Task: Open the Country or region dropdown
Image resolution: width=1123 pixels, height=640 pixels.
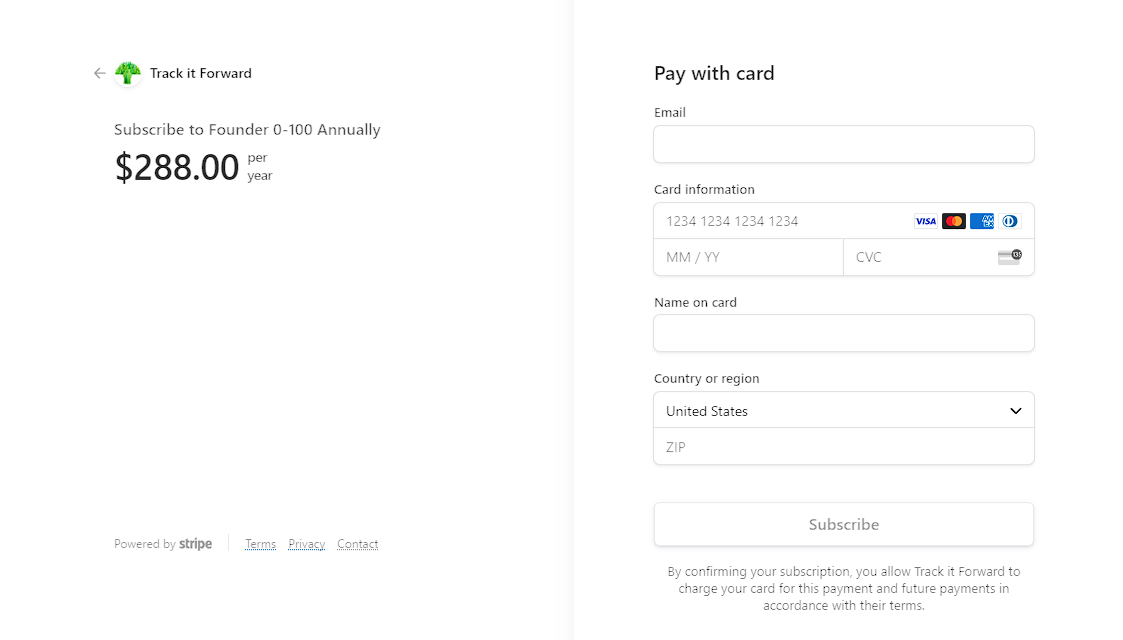Action: pos(830,411)
